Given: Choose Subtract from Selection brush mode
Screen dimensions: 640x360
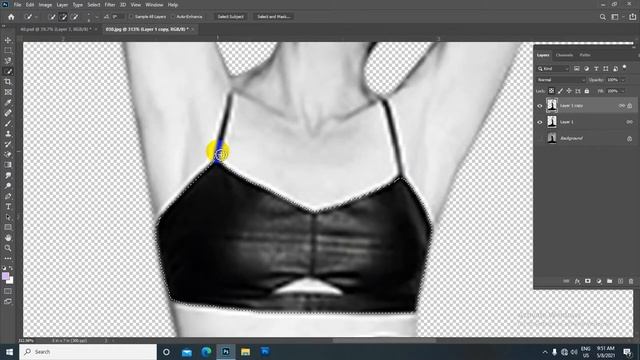Looking at the screenshot, I should 75,17.
